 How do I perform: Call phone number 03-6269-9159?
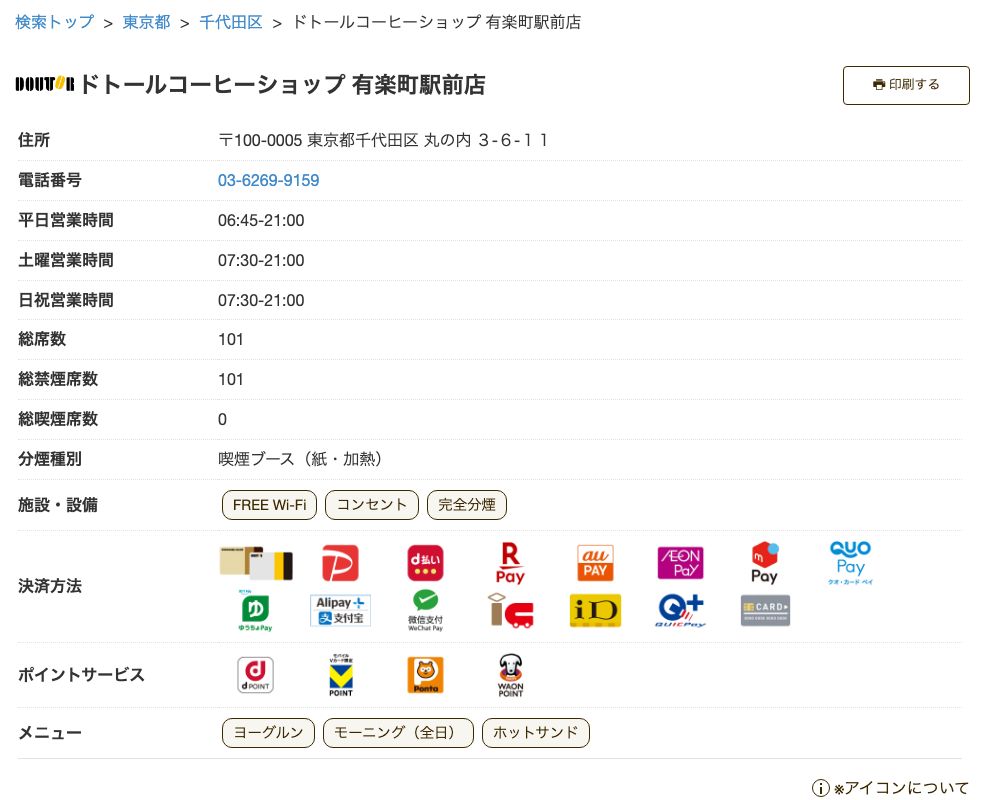[x=268, y=181]
